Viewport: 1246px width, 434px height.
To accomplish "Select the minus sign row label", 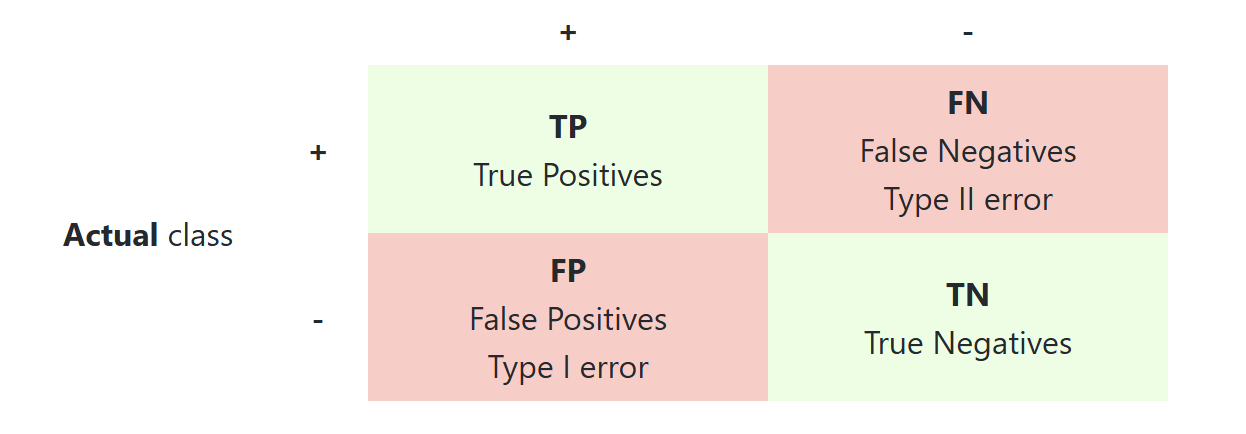I will [x=318, y=321].
